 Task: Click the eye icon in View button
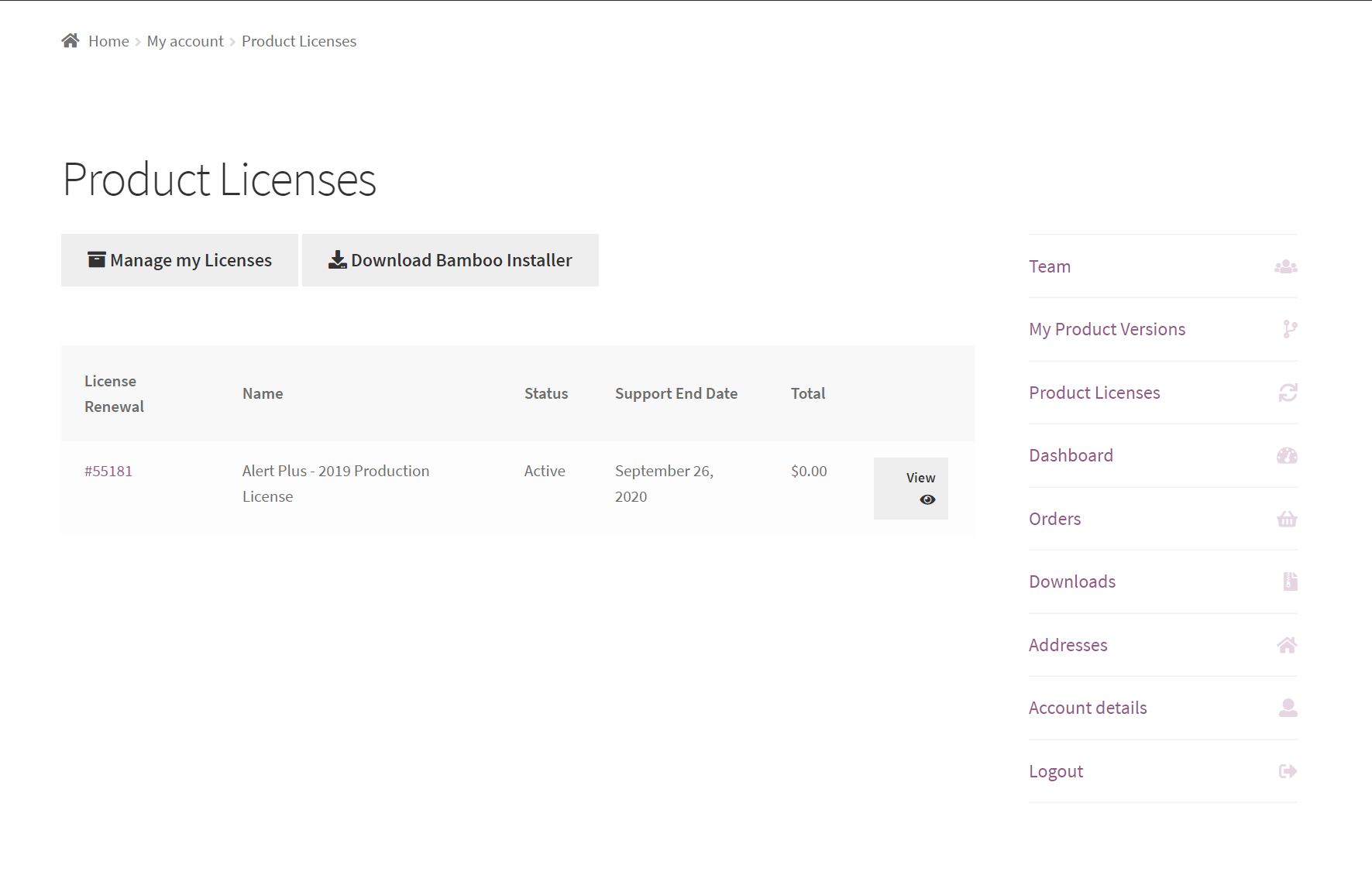tap(927, 499)
